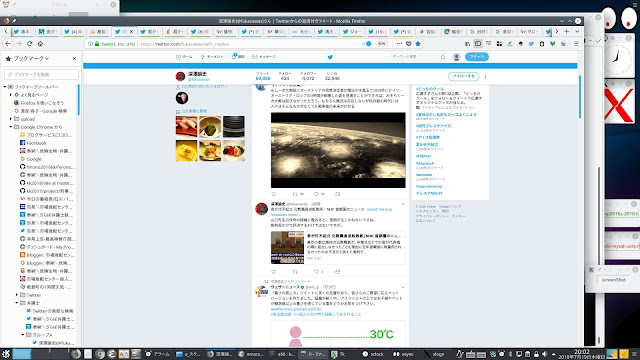This screenshot has height=360, width=640.
Task: Open the list-all-tabs dropdown arrow
Action: point(577,31)
